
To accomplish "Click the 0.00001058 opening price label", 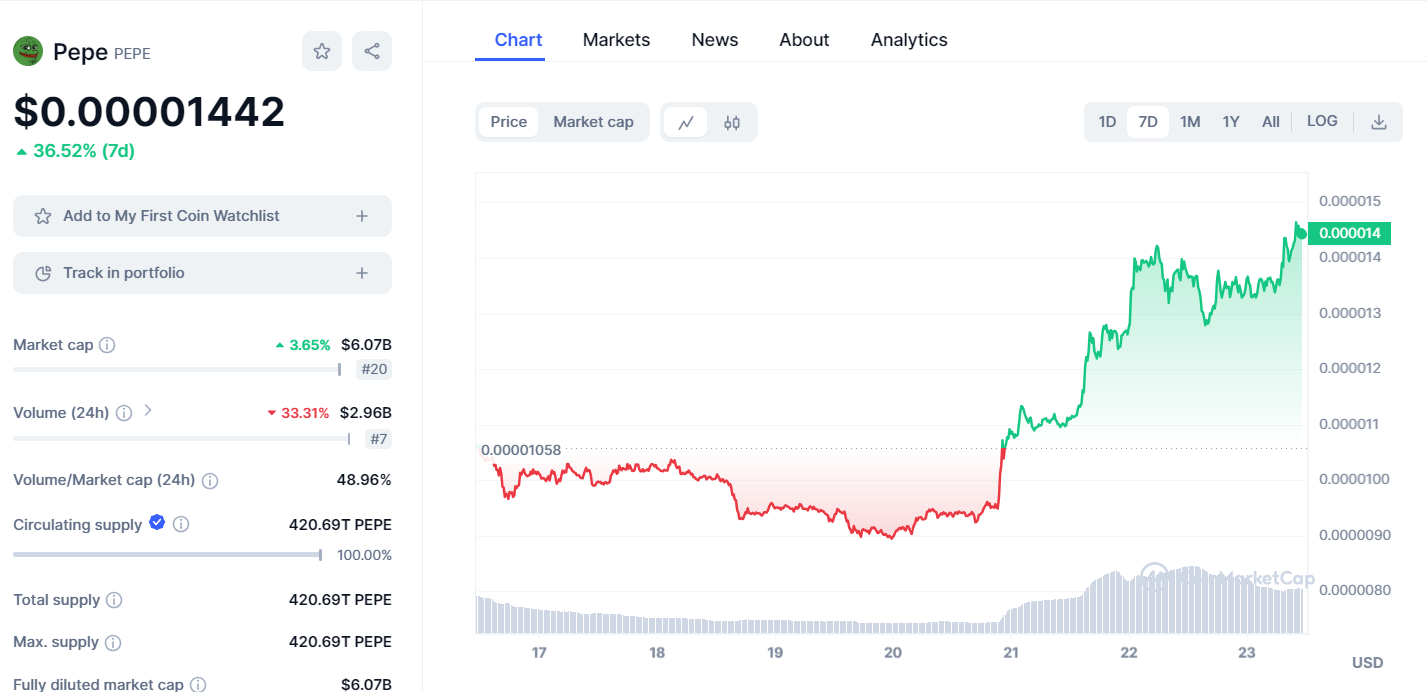I will (521, 450).
